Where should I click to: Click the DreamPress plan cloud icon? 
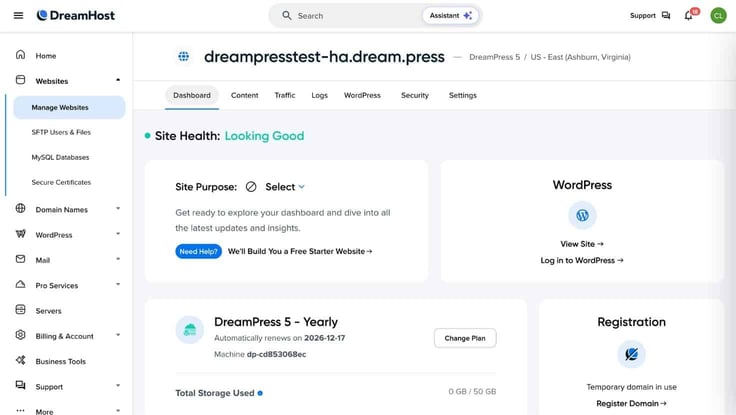pos(190,330)
